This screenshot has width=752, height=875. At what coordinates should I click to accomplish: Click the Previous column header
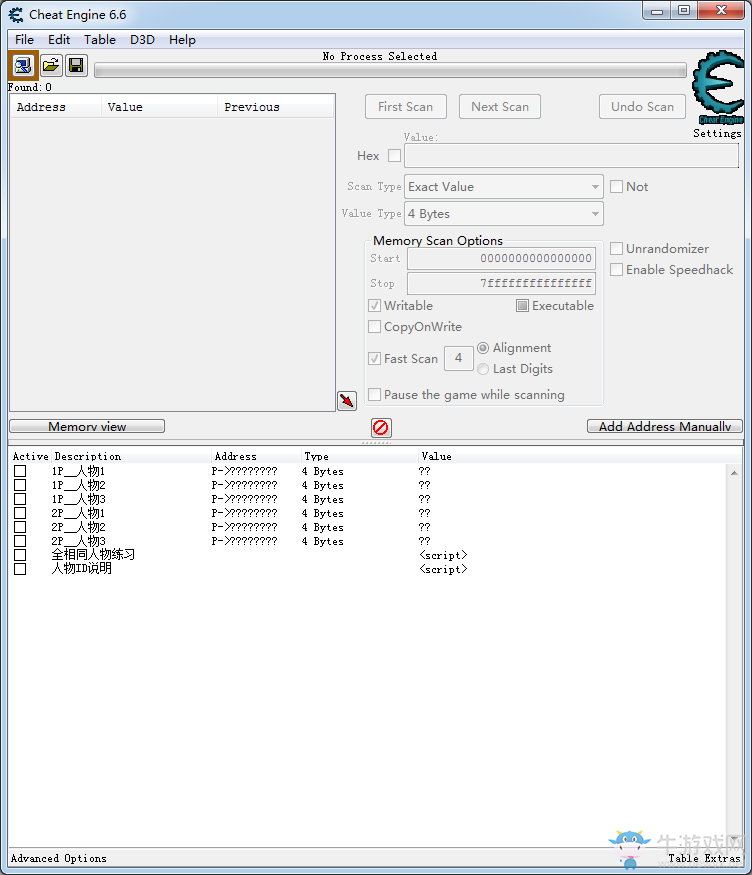point(276,107)
